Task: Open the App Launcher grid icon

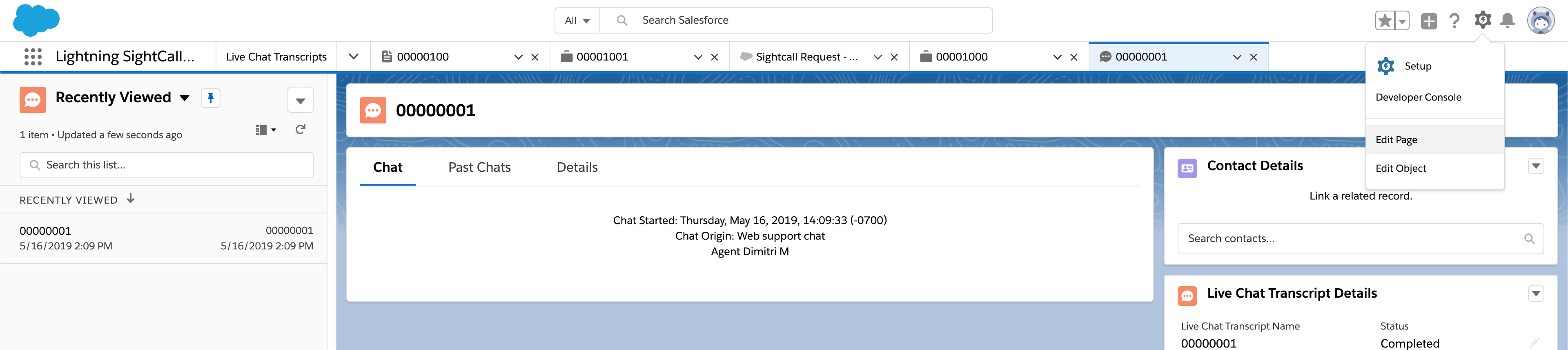Action: coord(33,57)
